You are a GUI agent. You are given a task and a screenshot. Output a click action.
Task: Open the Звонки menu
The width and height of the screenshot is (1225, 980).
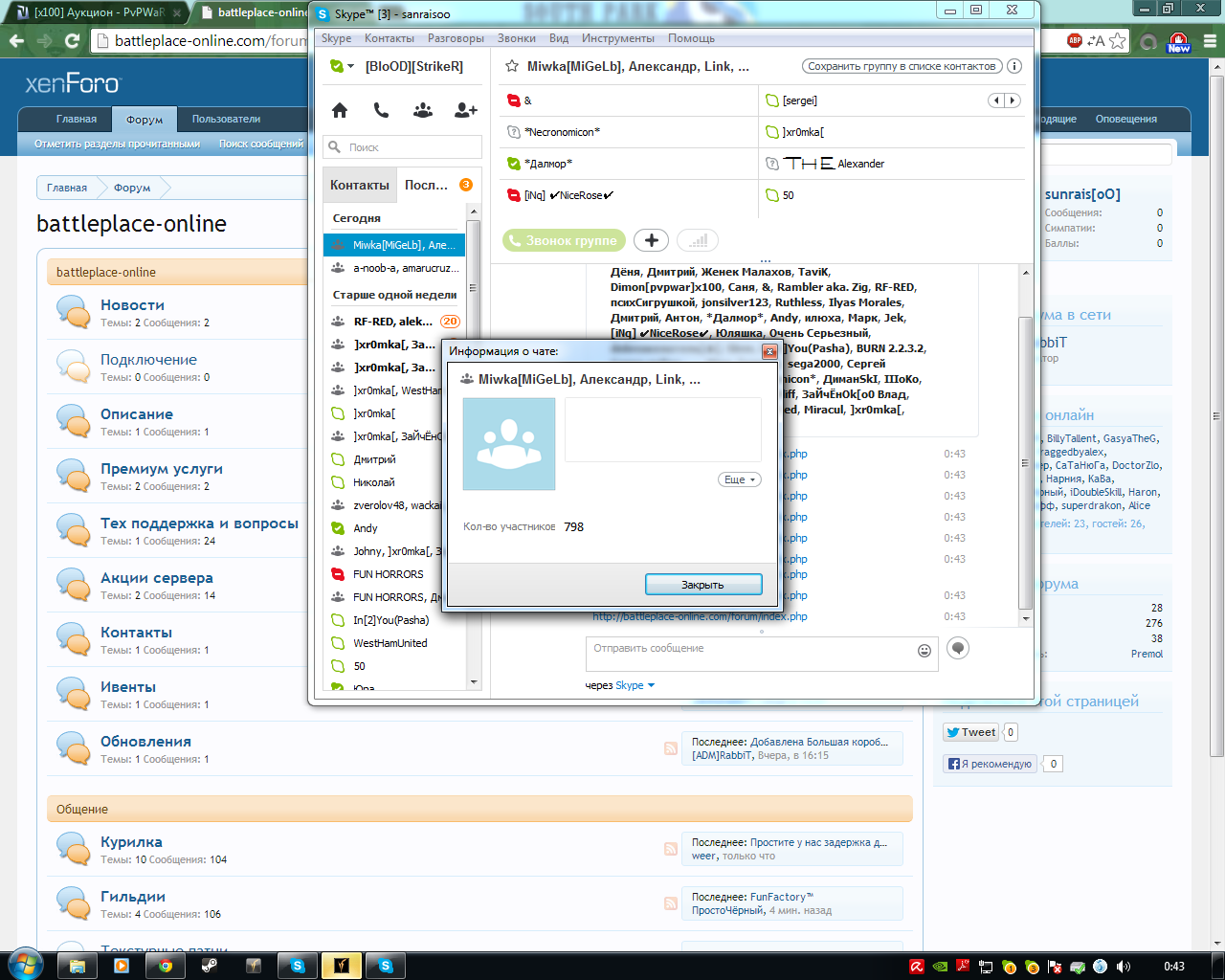[x=517, y=38]
